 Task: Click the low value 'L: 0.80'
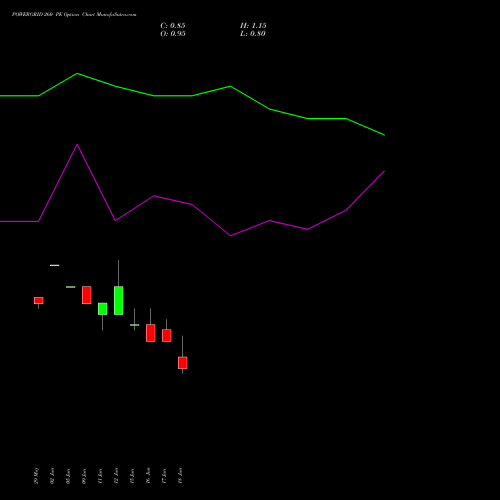pyautogui.click(x=253, y=34)
